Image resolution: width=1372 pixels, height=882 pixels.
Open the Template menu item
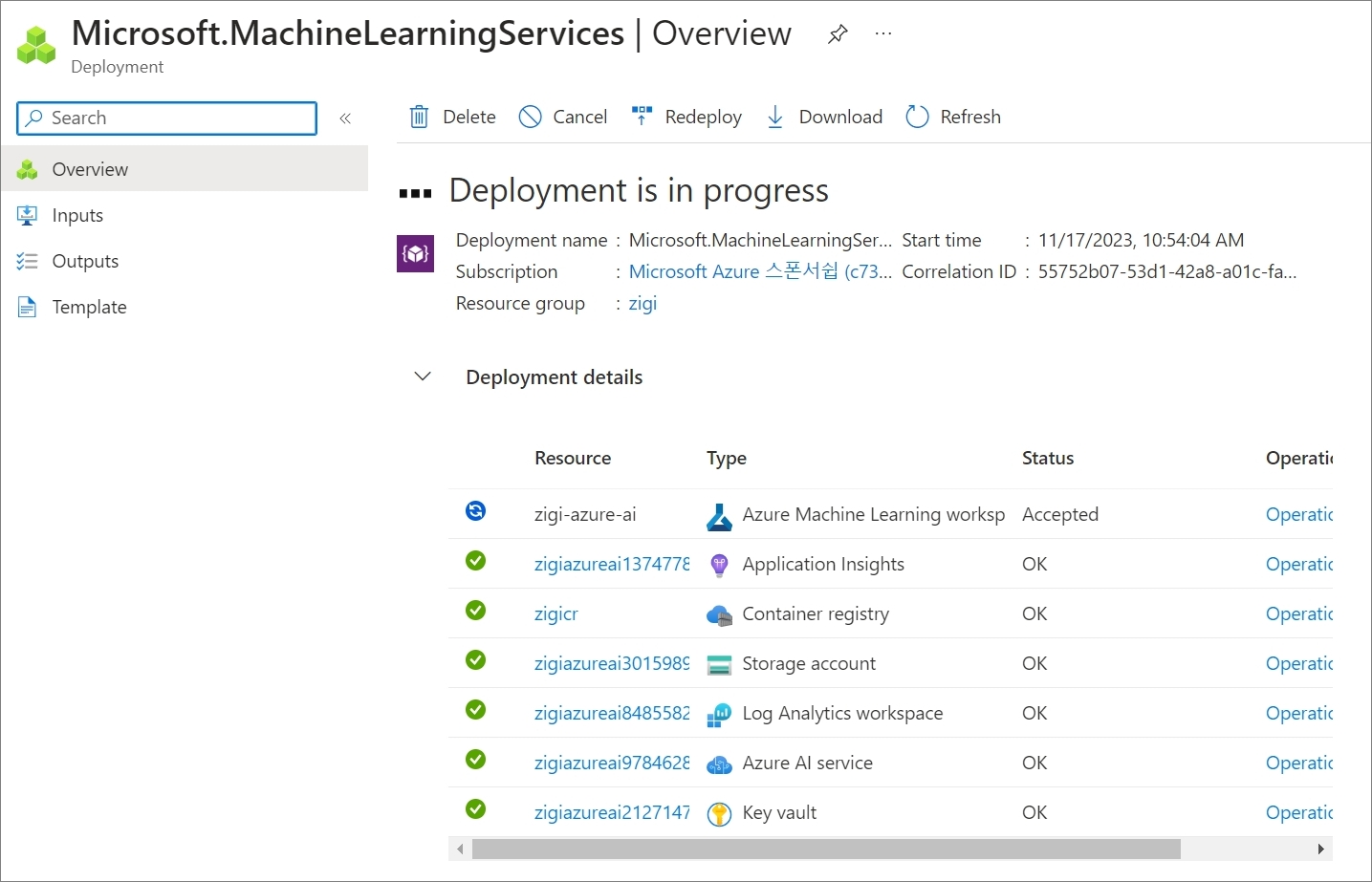[185, 307]
